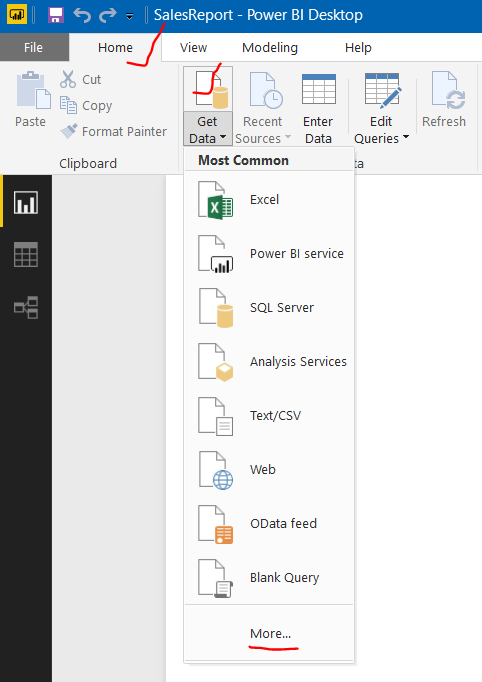The height and width of the screenshot is (682, 482).
Task: Redo the last action
Action: pos(107,15)
